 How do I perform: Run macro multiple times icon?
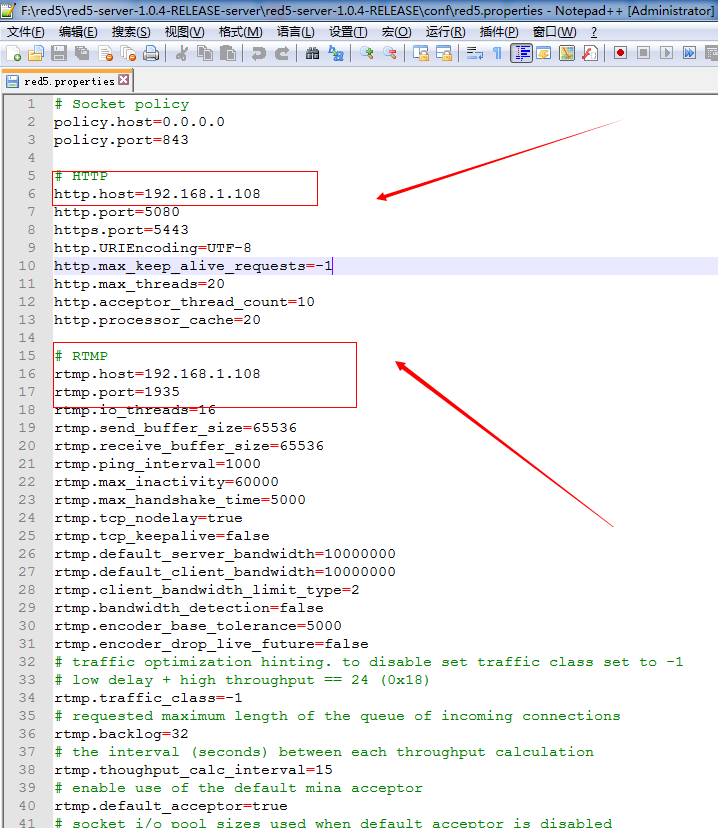tap(689, 53)
